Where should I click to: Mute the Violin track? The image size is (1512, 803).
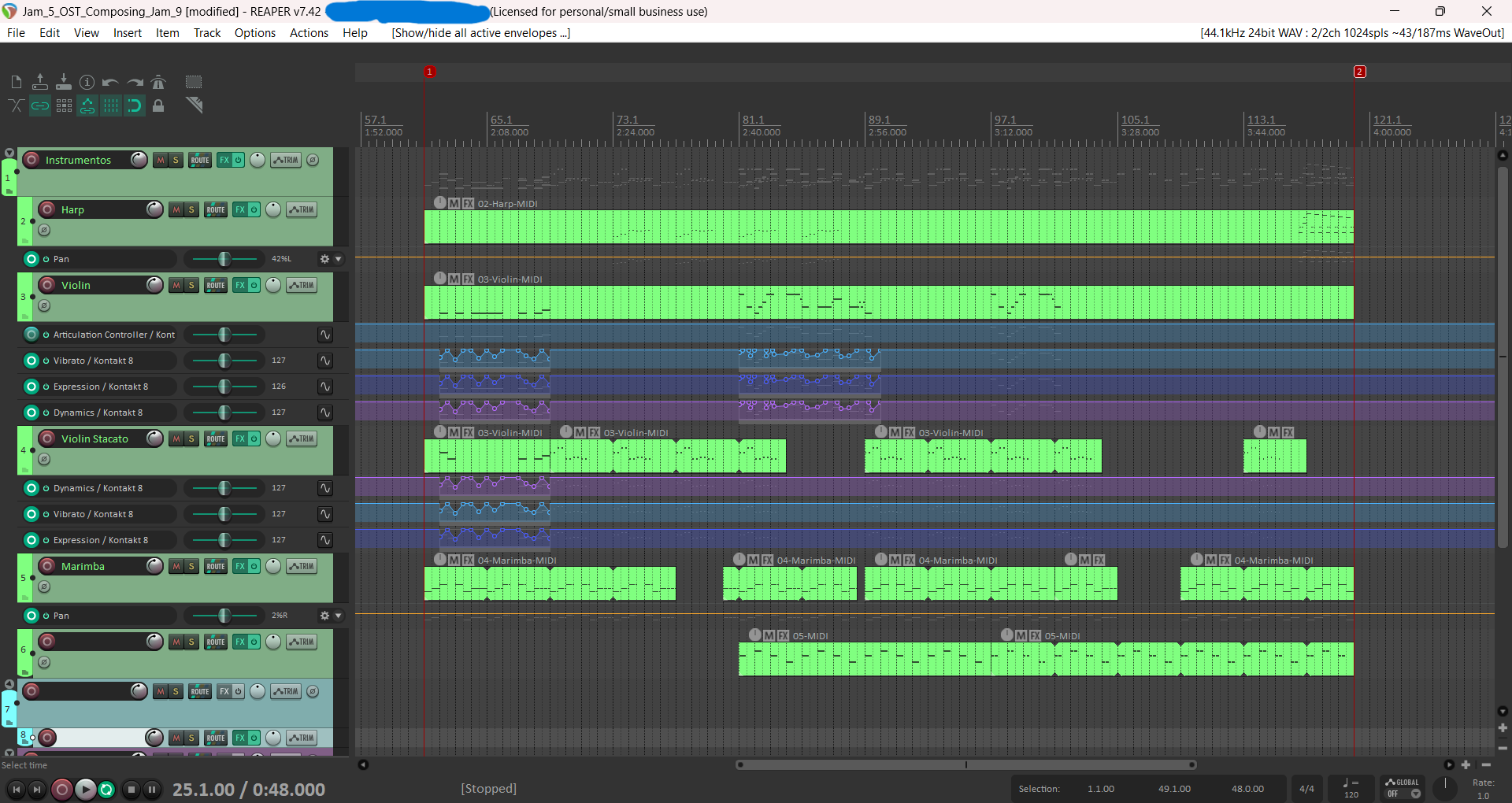point(176,285)
